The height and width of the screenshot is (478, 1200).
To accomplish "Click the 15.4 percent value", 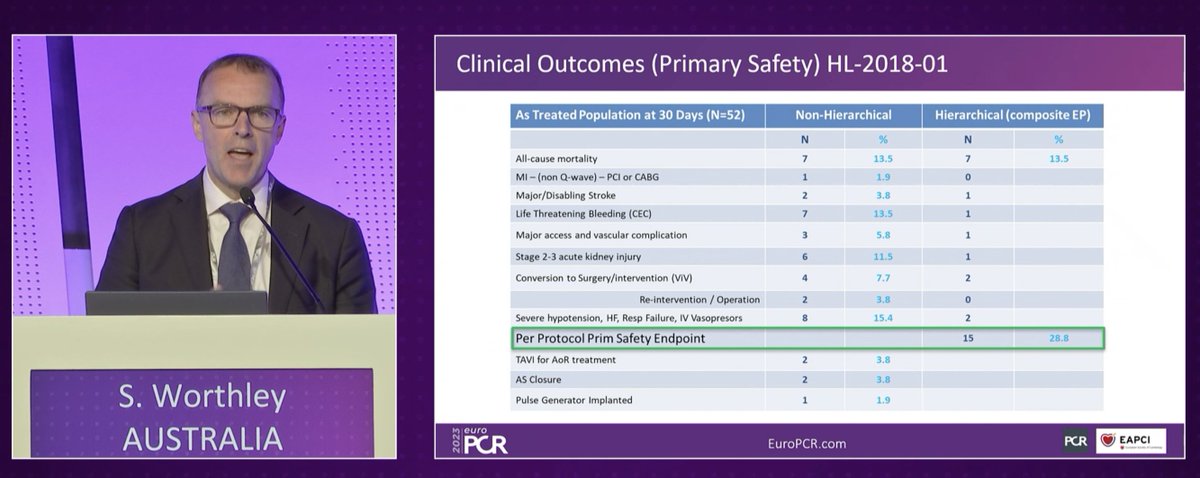I will pos(884,317).
